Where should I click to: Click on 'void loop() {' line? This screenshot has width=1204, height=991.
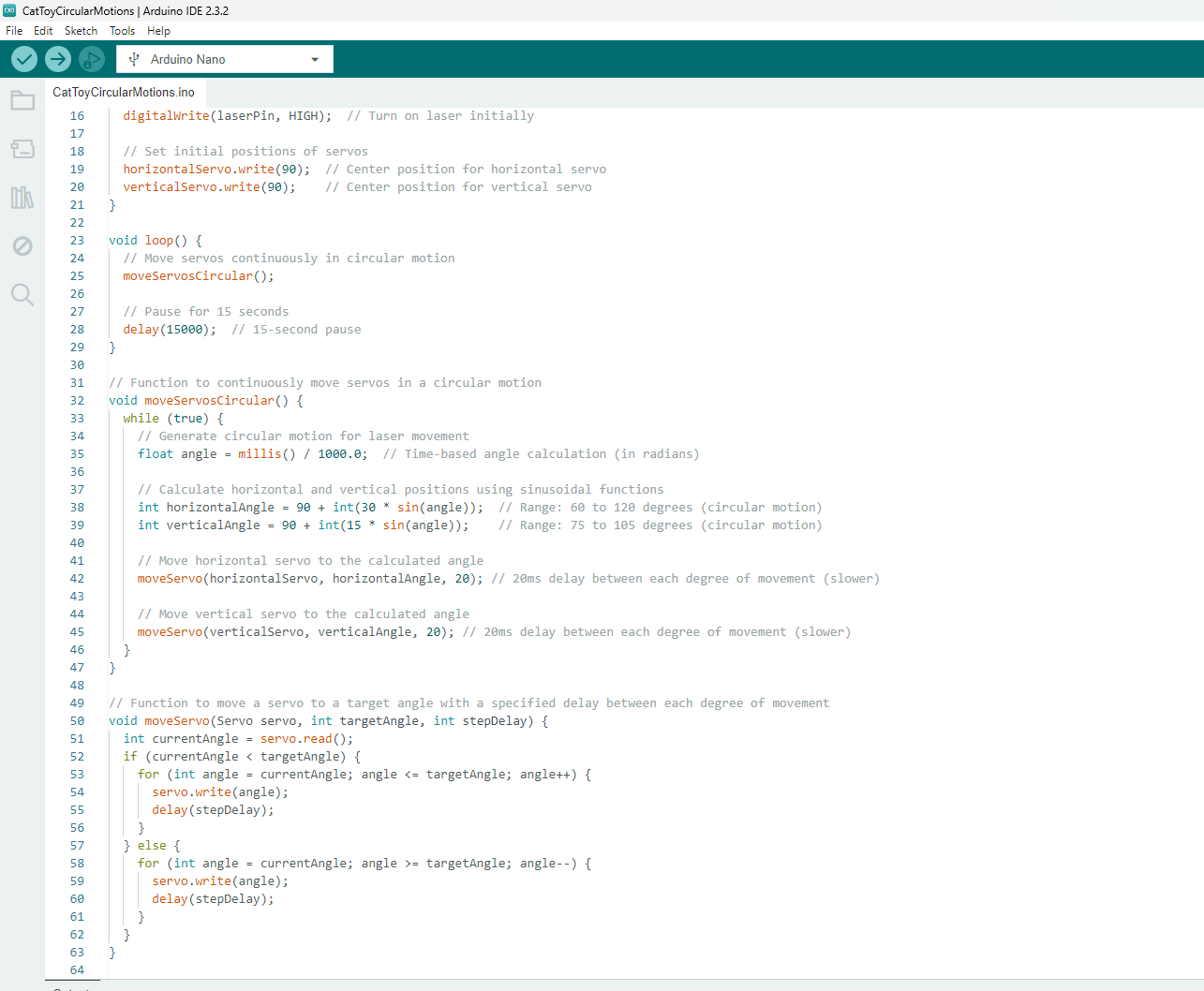click(x=155, y=241)
